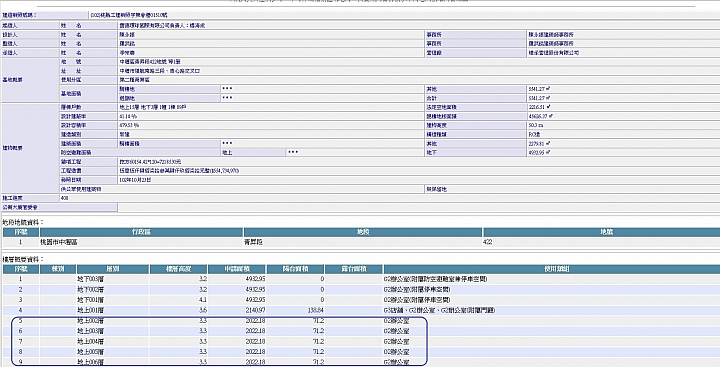Click the 行政區 column header
Screen dimensions: 720x367
point(141,232)
